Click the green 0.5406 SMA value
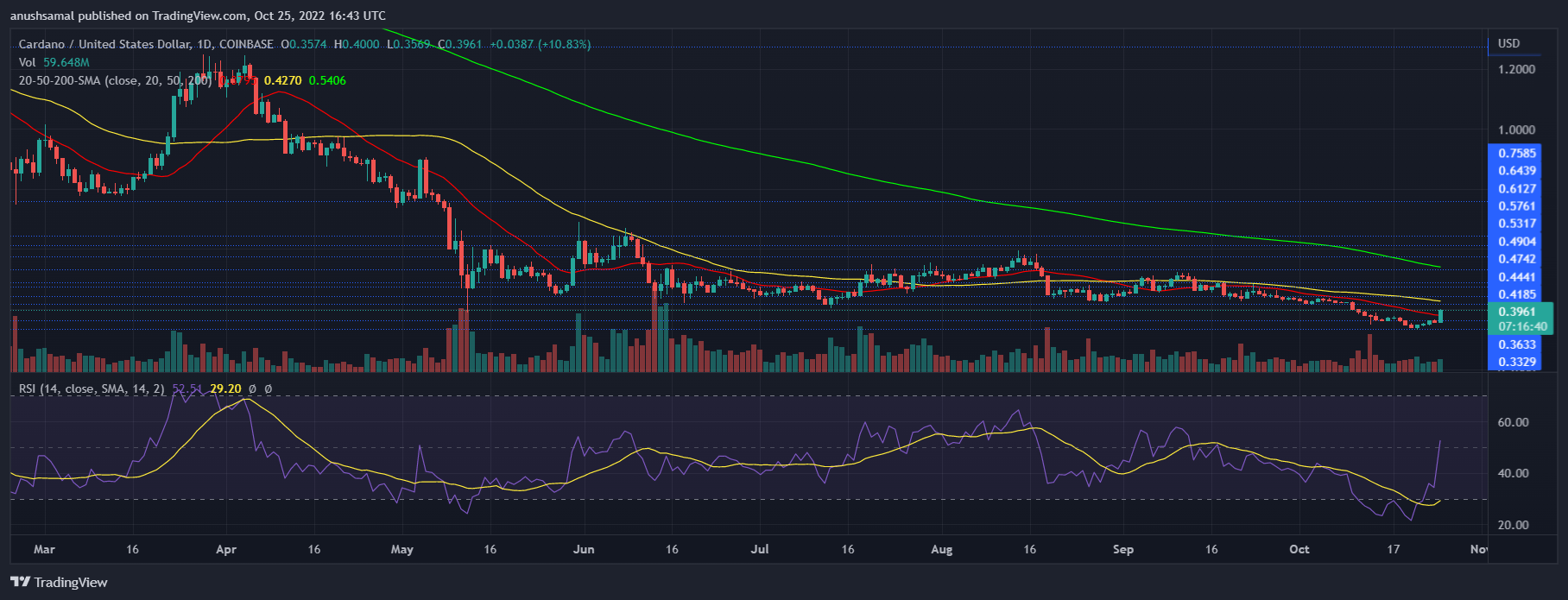The image size is (1568, 600). tap(328, 80)
